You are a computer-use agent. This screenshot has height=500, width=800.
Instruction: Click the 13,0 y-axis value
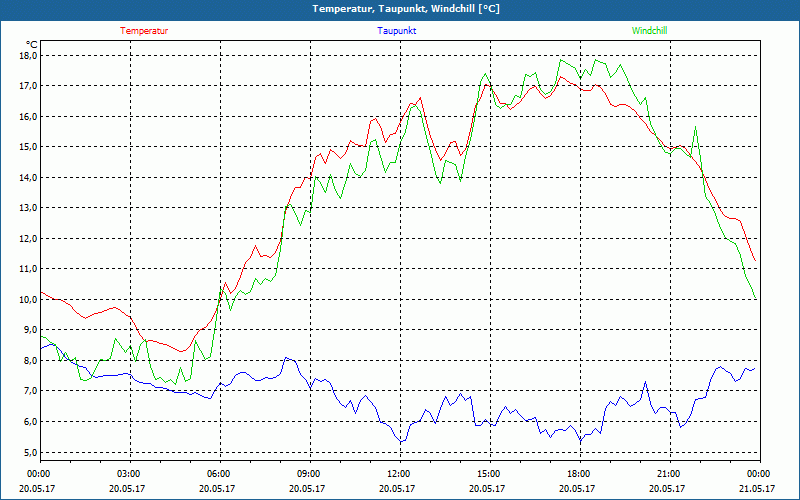28,208
